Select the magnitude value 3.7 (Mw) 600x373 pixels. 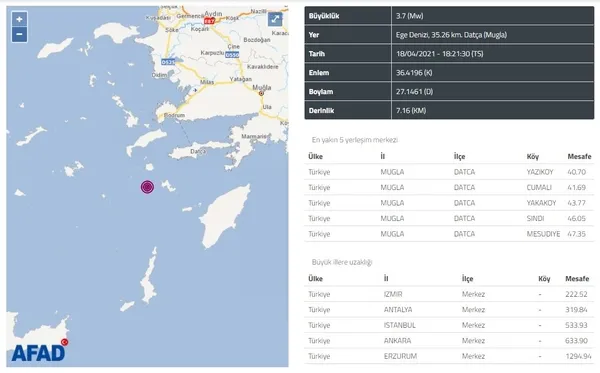tap(409, 16)
